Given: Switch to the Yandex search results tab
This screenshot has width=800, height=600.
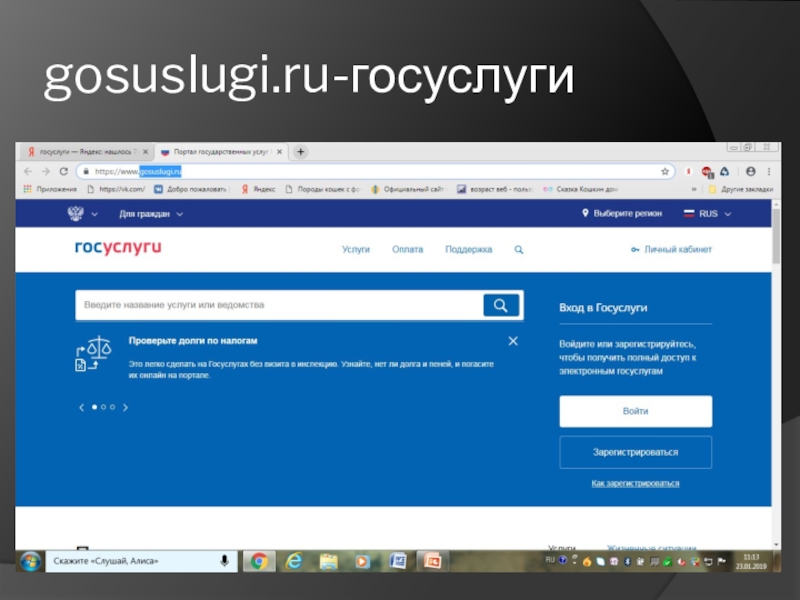Looking at the screenshot, I should coord(85,152).
